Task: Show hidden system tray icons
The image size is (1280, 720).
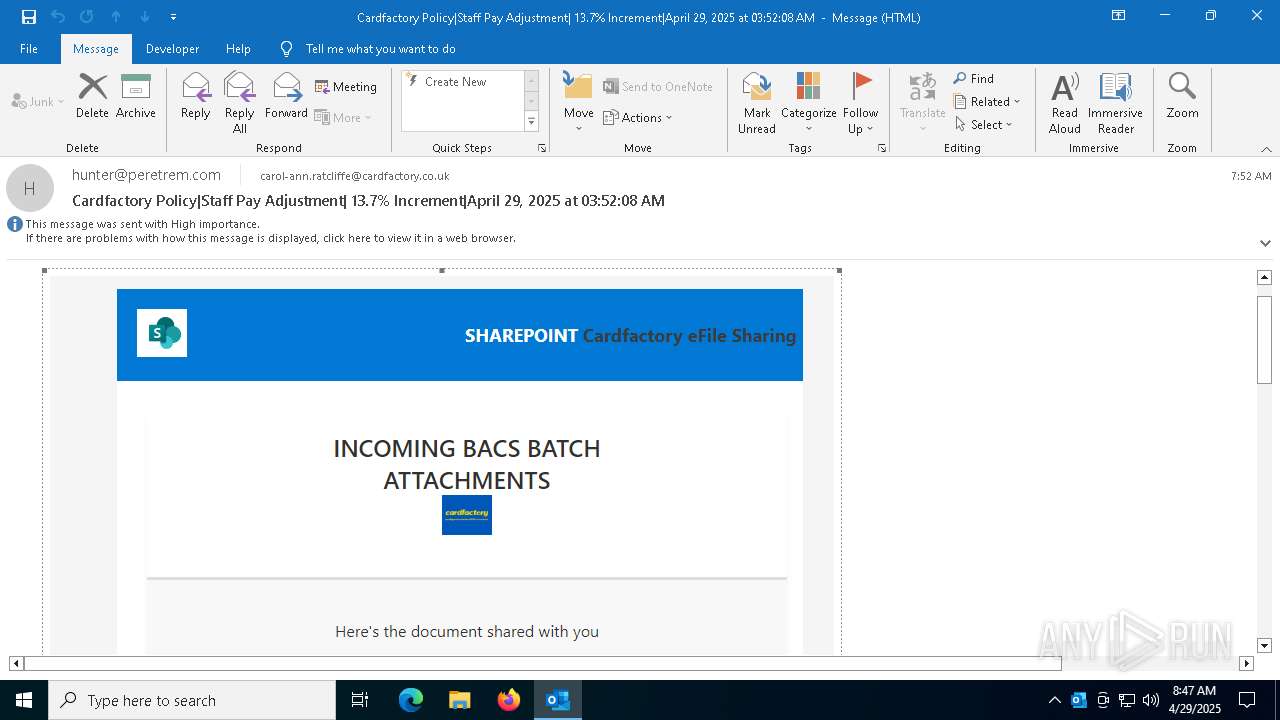Action: pos(1054,700)
